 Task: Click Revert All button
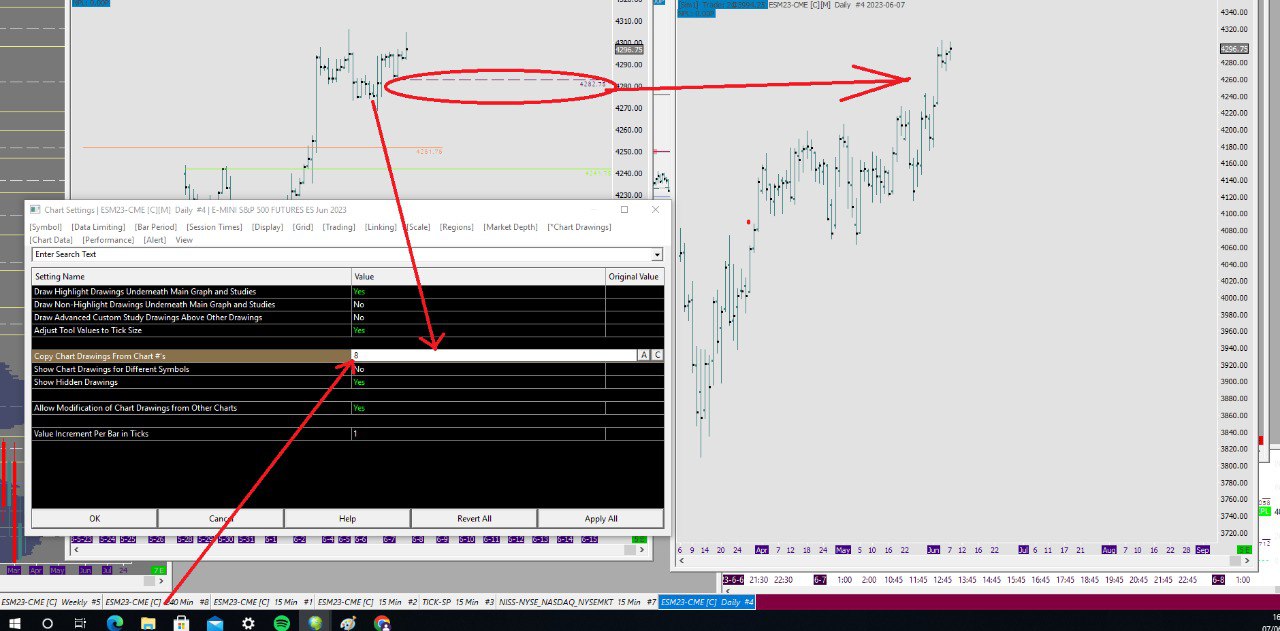tap(474, 518)
